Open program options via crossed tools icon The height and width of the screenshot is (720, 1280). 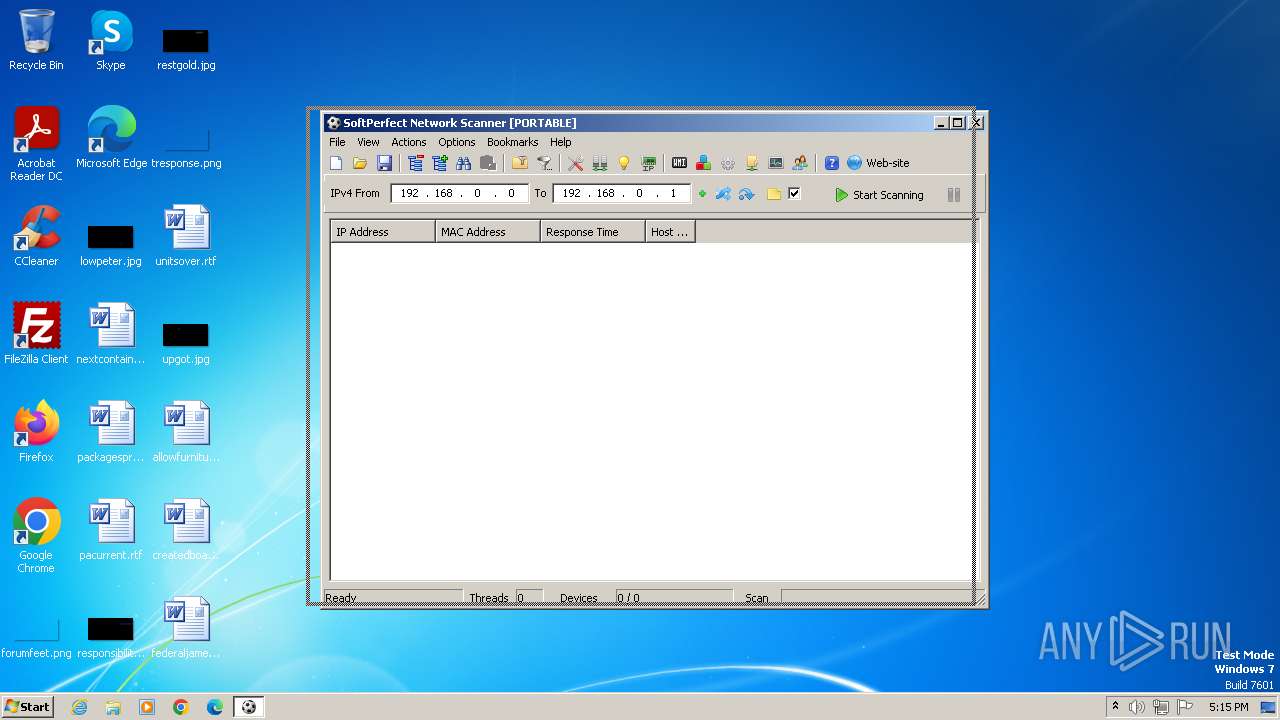click(576, 163)
